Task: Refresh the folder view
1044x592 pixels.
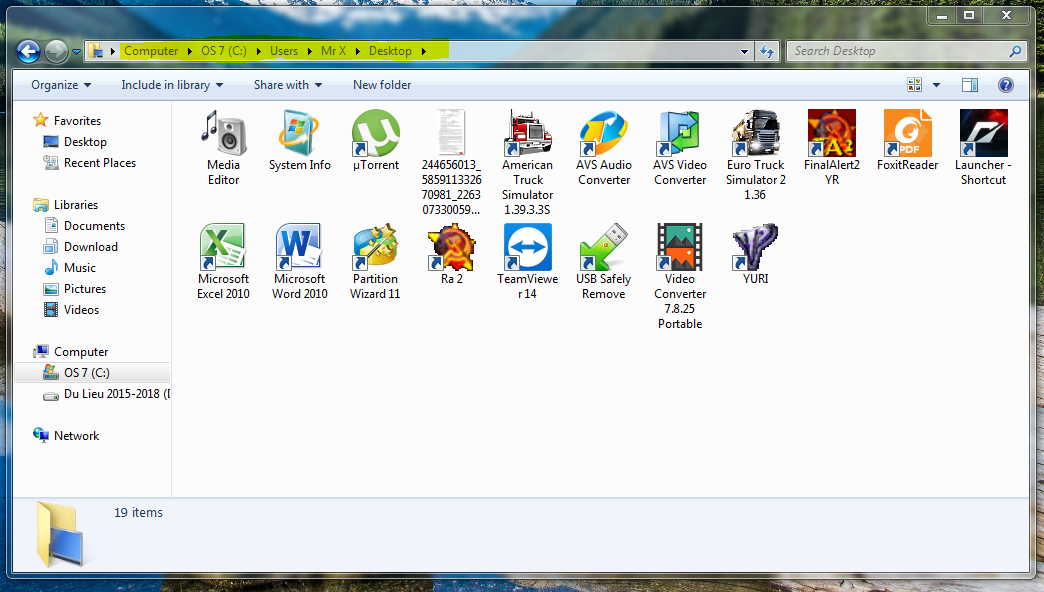Action: 767,51
